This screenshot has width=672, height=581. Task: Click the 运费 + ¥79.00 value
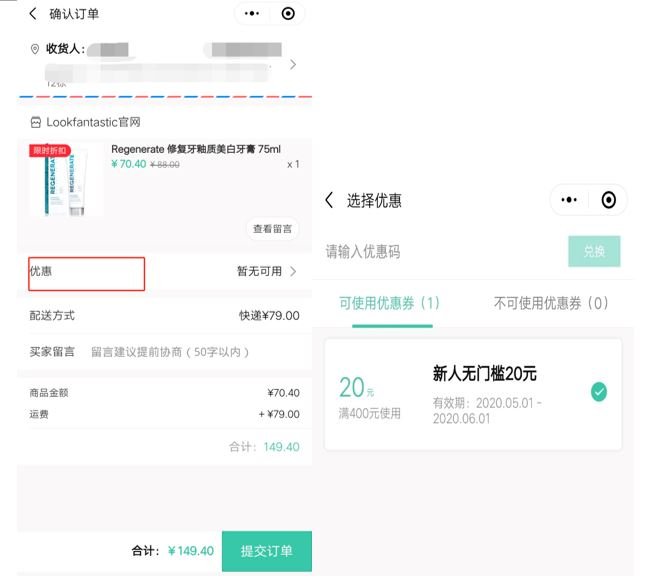[x=279, y=414]
